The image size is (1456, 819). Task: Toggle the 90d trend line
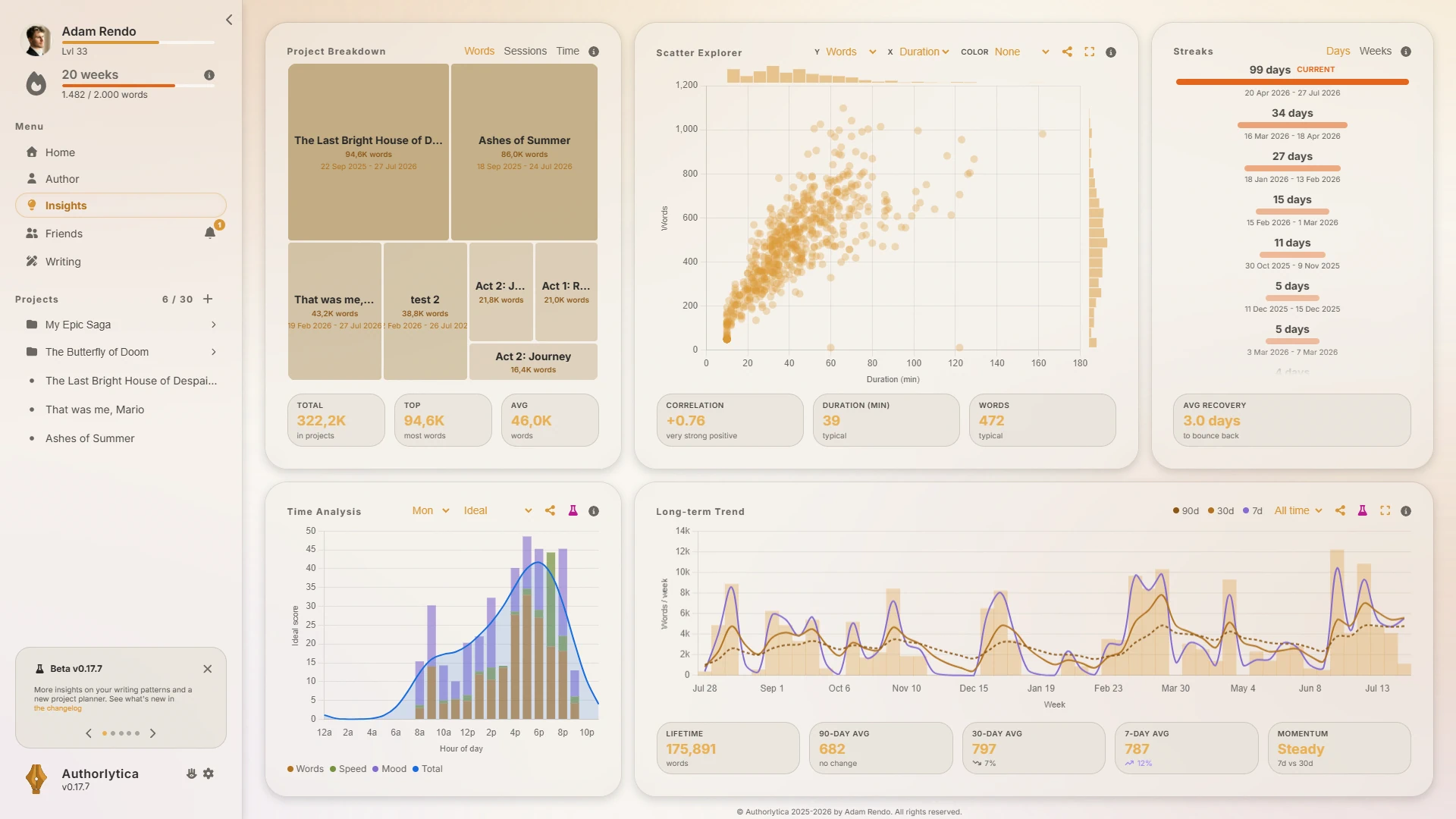(x=1186, y=511)
